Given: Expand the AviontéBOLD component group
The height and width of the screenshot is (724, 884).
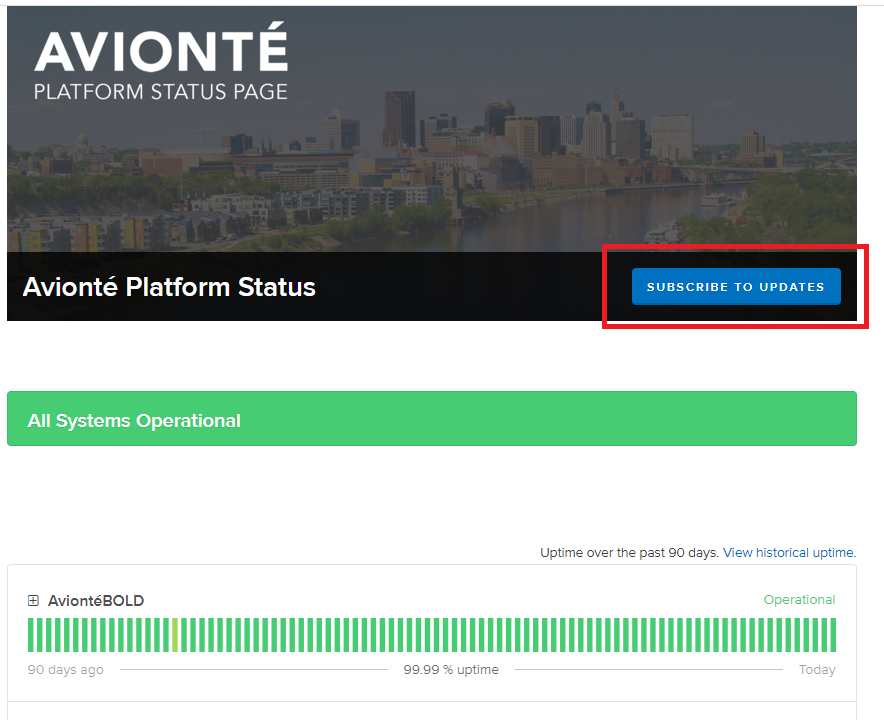Looking at the screenshot, I should coord(33,601).
